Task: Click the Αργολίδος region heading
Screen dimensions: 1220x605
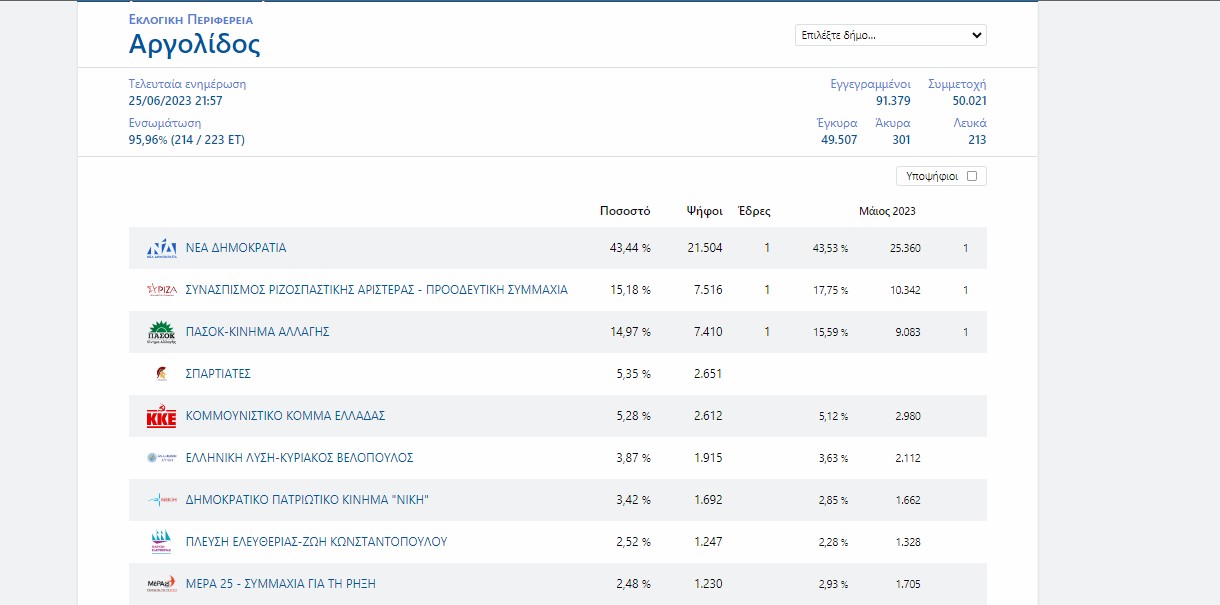Action: point(195,44)
